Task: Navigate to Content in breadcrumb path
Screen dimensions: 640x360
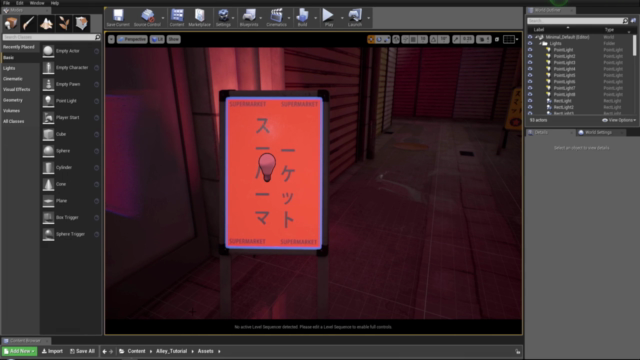Action: click(x=136, y=351)
